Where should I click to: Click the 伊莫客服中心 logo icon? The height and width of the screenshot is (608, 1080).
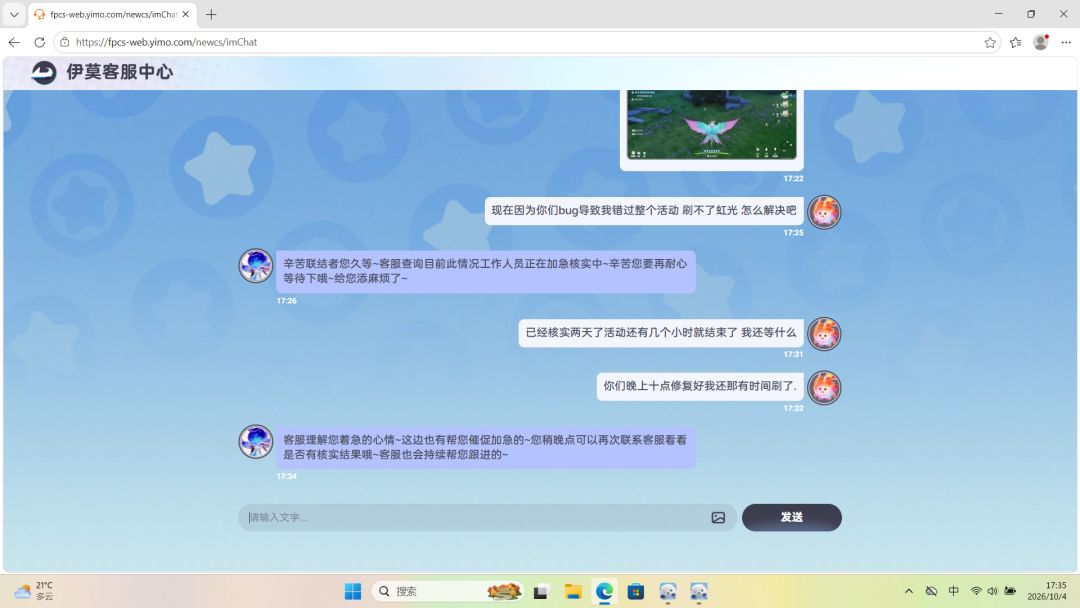(x=44, y=72)
